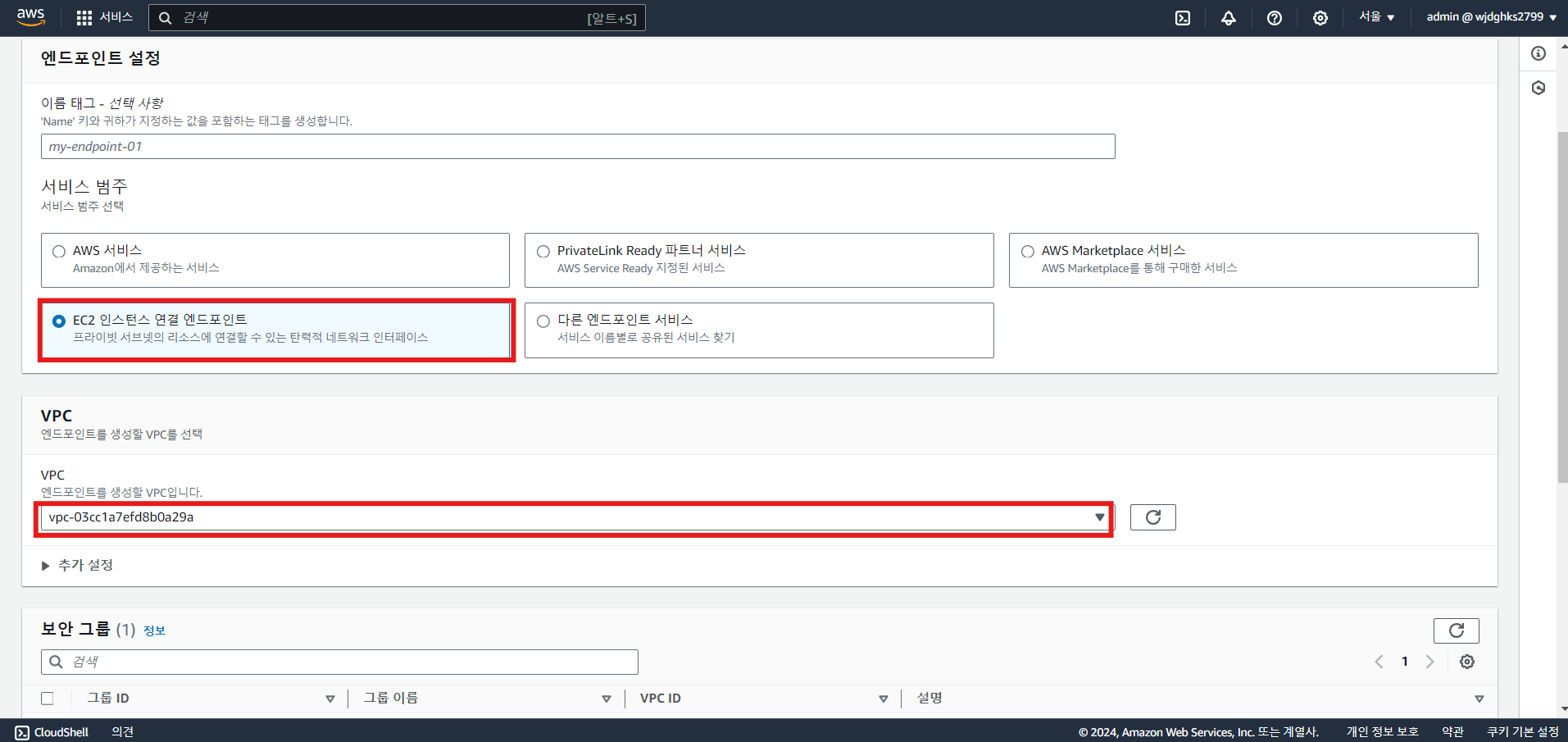Go to AWS console home via logo
Screen dimensions: 1568x742
[30, 17]
